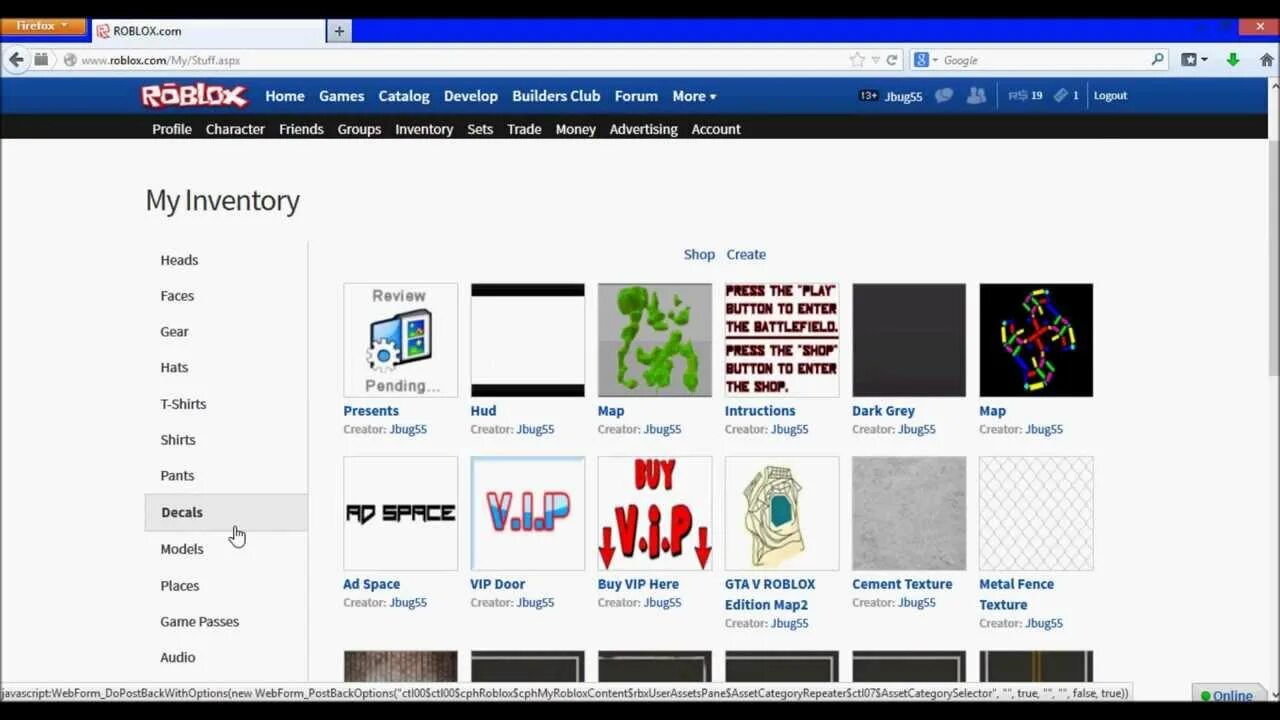Open a new tab with the plus button
This screenshot has width=1280, height=720.
pos(339,31)
